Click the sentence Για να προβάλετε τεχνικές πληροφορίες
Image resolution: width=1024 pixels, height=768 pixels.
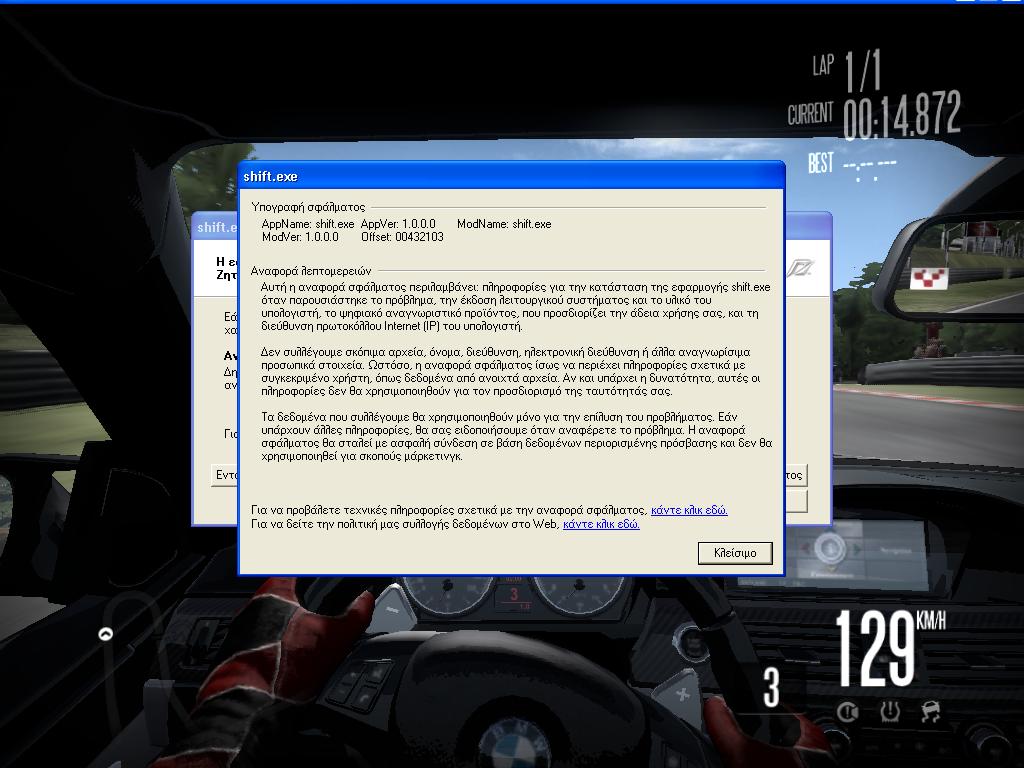(449, 510)
